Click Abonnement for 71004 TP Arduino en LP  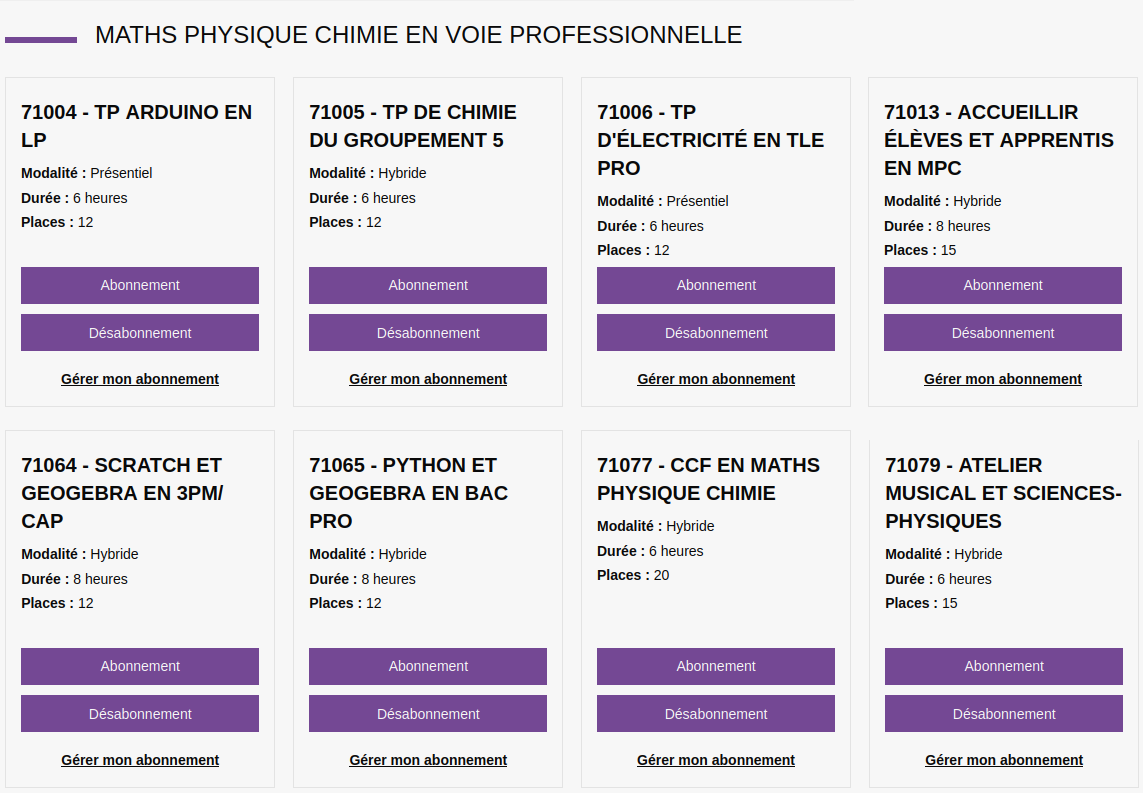(x=140, y=285)
